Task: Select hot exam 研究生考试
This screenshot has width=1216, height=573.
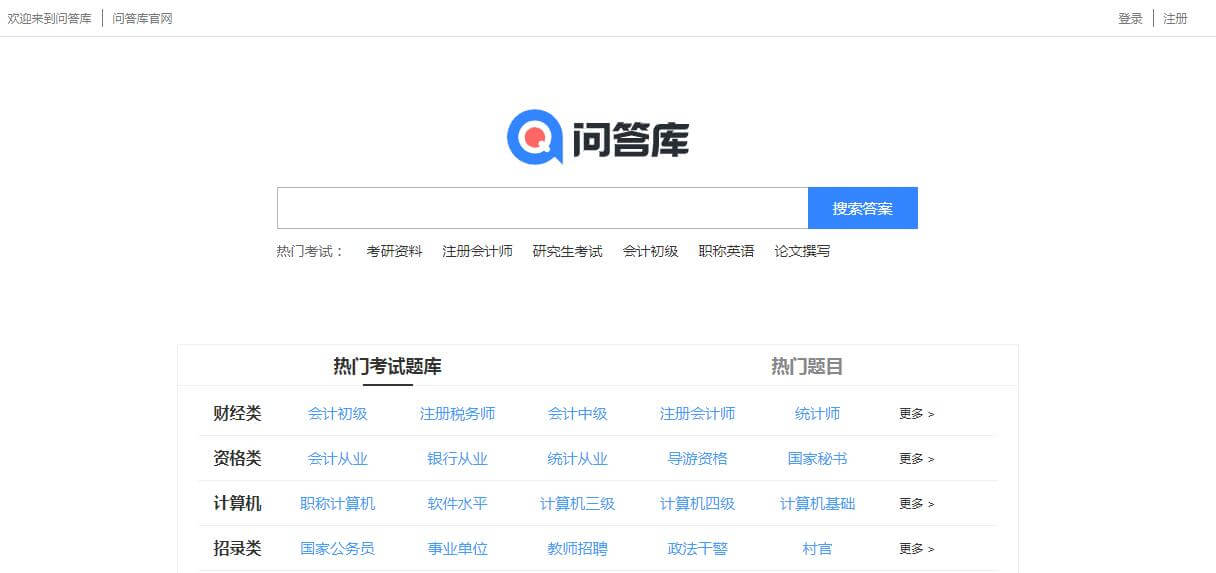Action: click(x=567, y=251)
